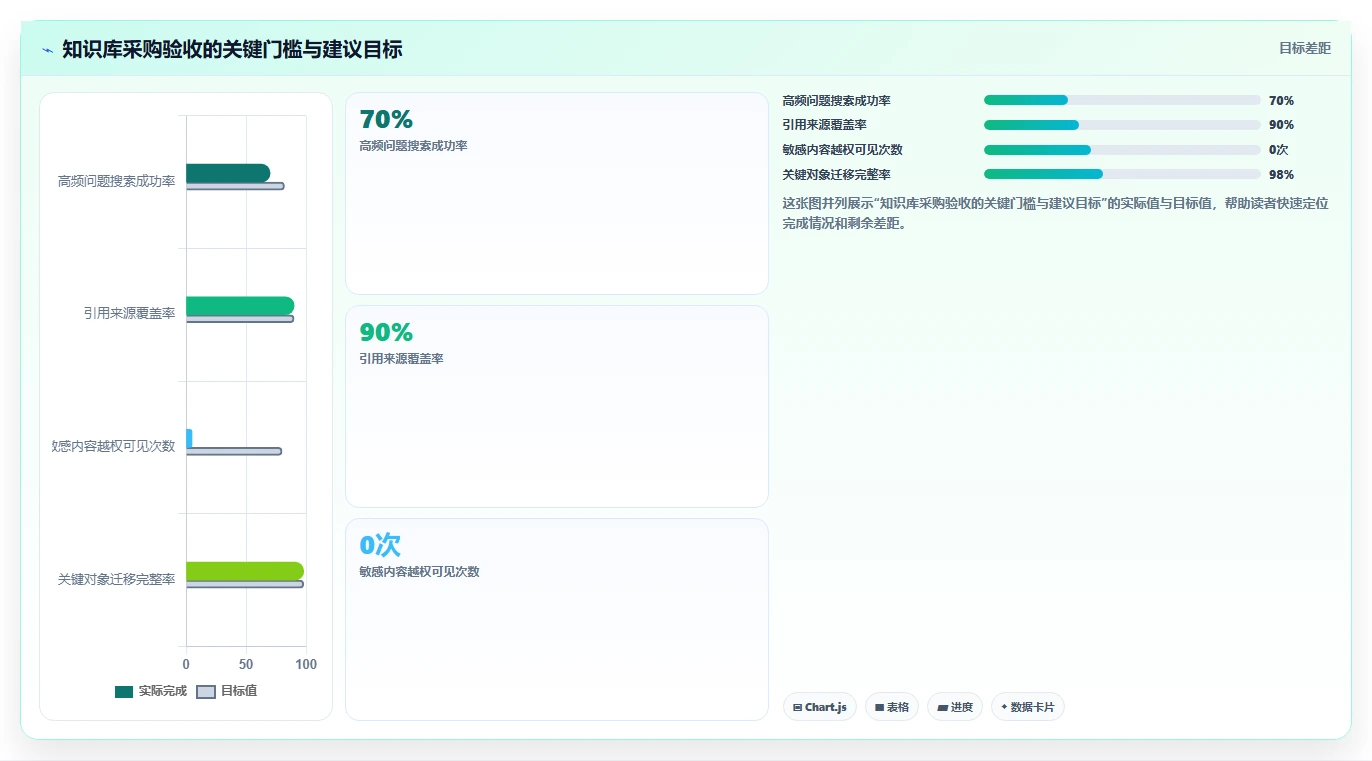Image resolution: width=1372 pixels, height=761 pixels.
Task: Click the large 70% card value
Action: coord(386,119)
